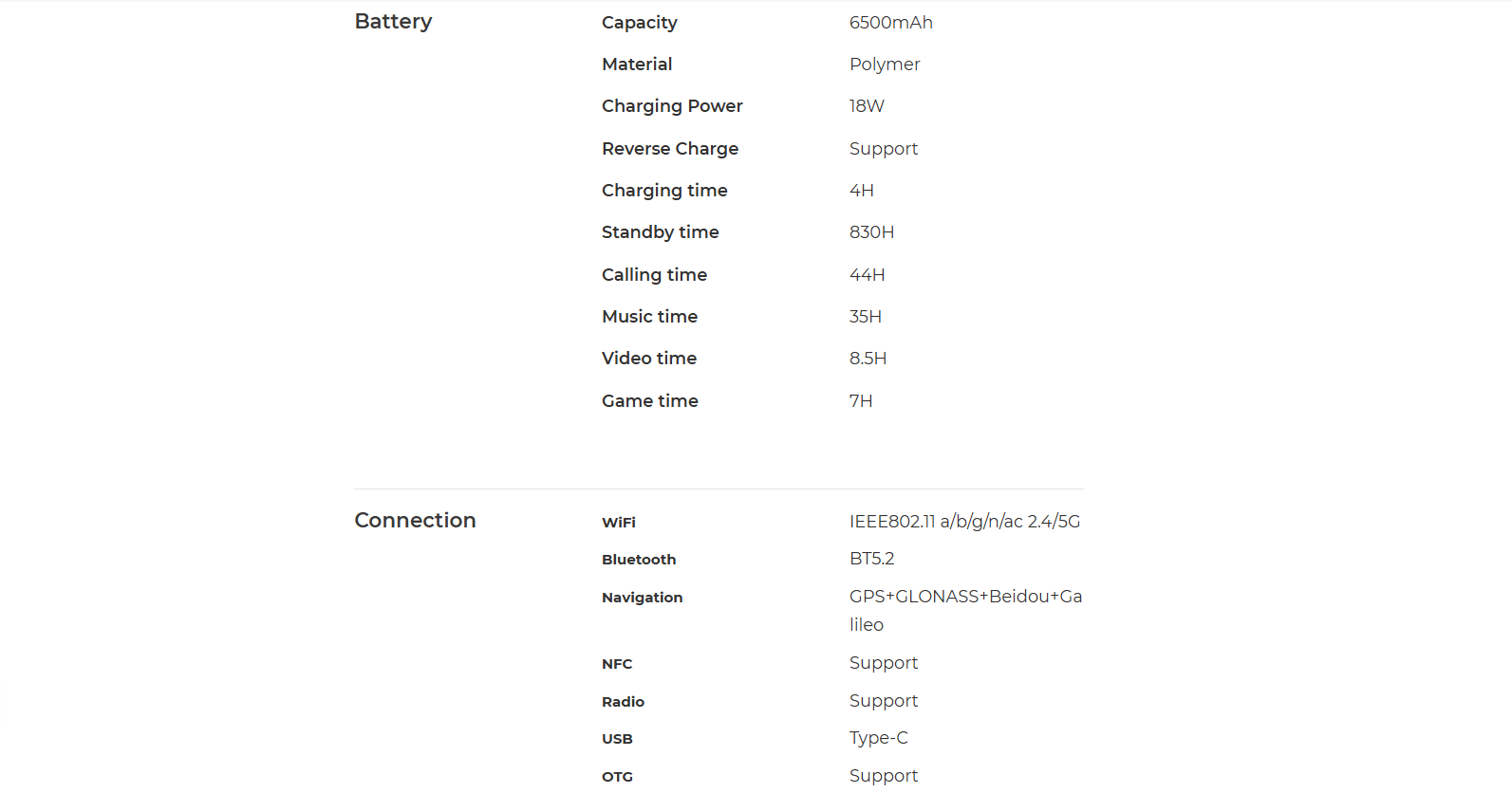Click the BT5.2 Bluetooth value

(871, 559)
